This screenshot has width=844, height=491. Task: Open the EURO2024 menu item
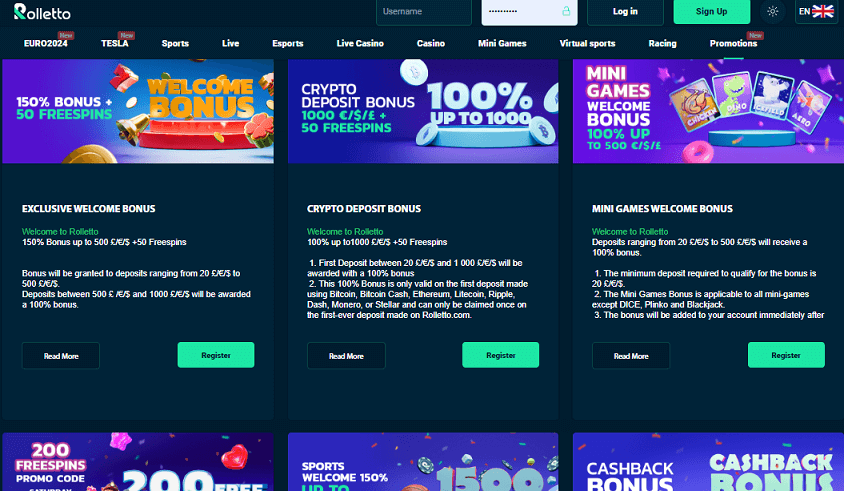[46, 44]
